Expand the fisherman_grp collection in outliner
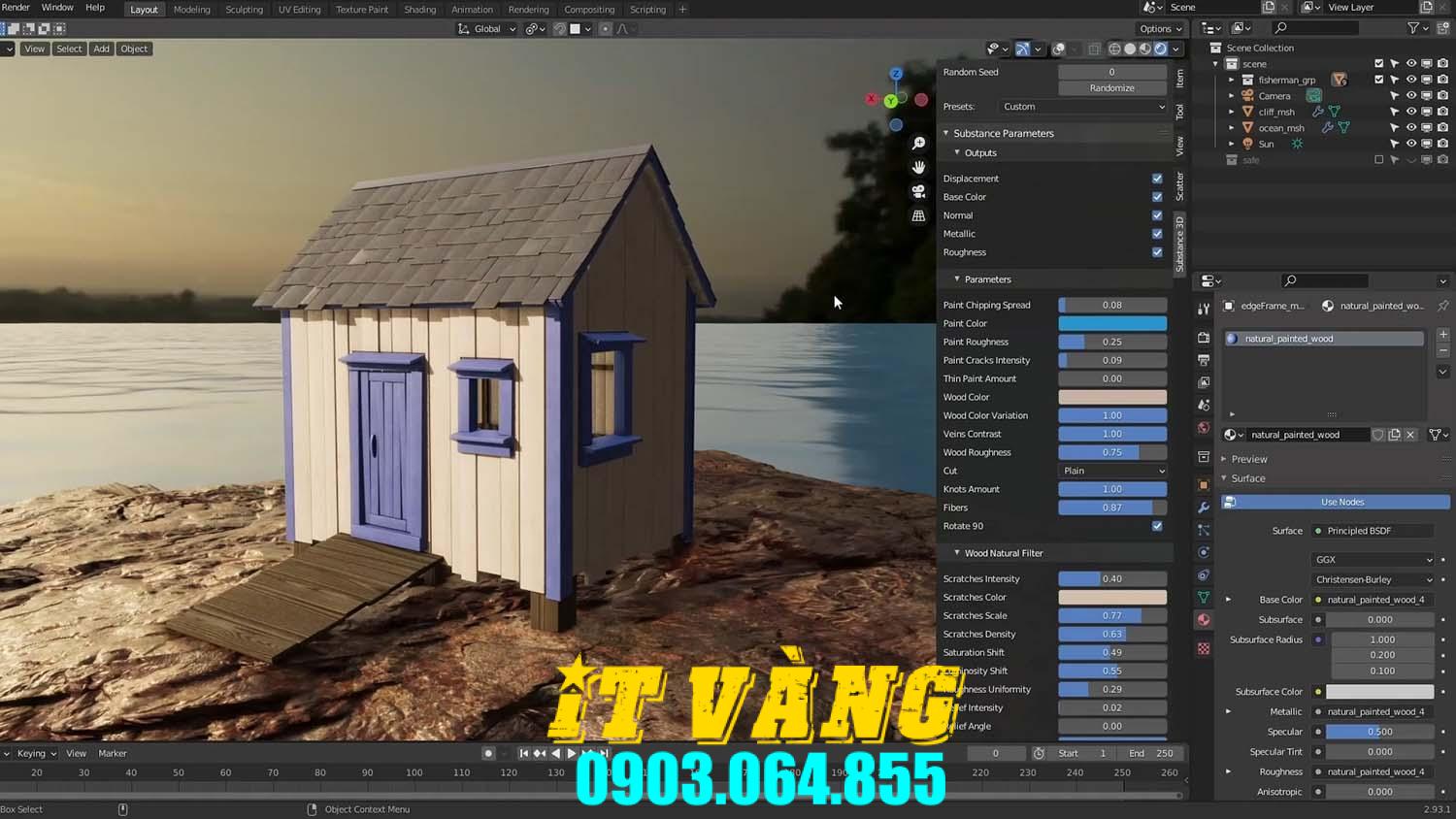This screenshot has width=1456, height=819. [1232, 80]
